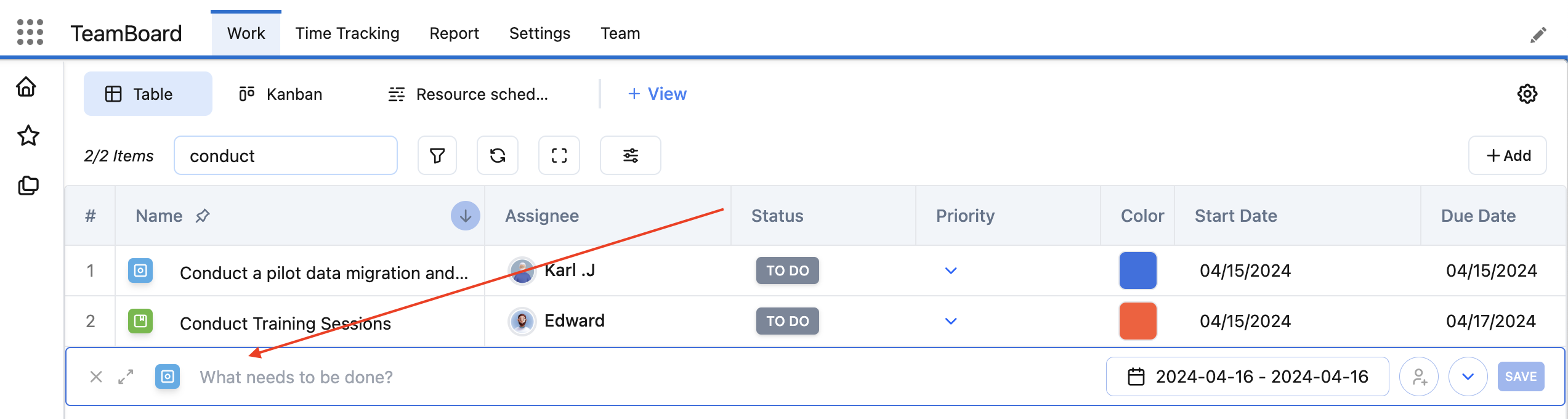1568x419 pixels.
Task: Expand priority dropdown for Edward's task
Action: (951, 321)
